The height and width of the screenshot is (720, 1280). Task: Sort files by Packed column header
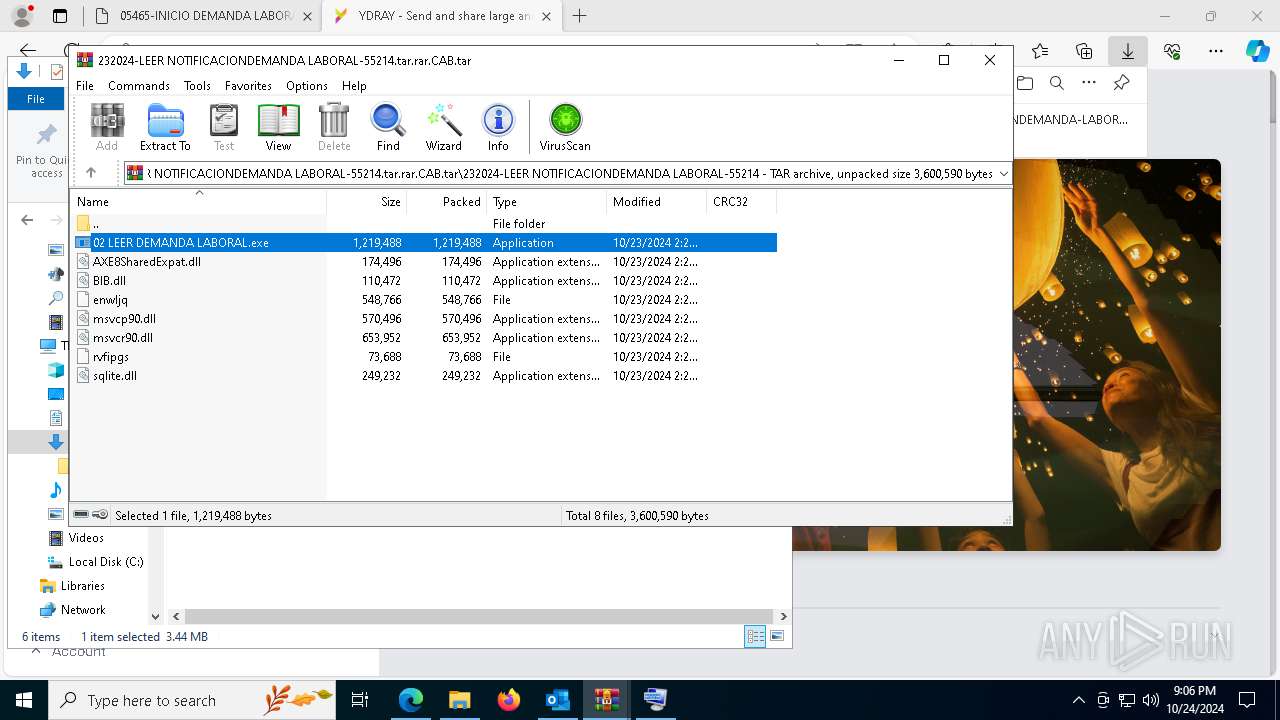(447, 202)
